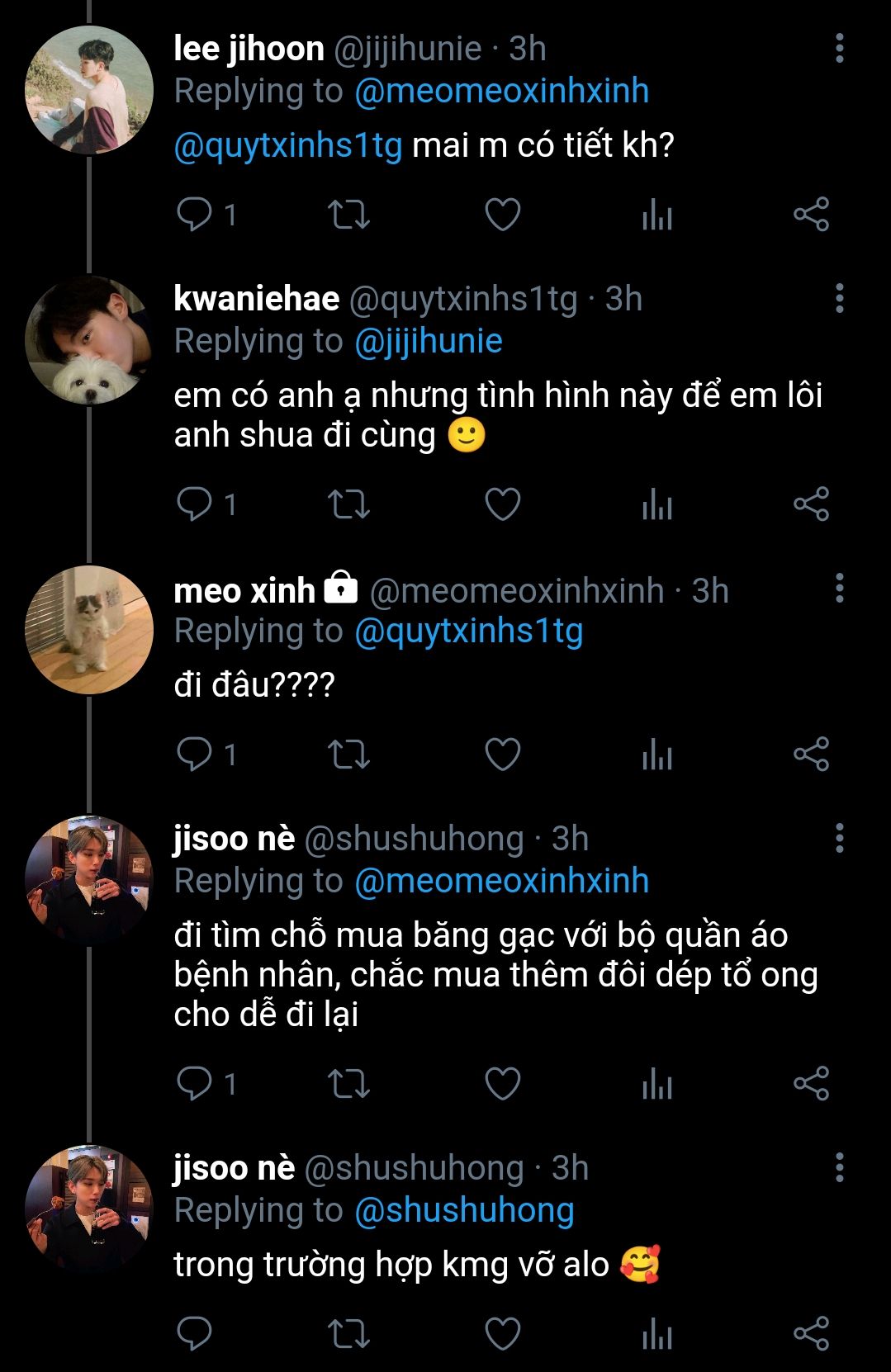This screenshot has height=1372, width=891.
Task: Open kwaniehae's profile avatar with dog
Action: 89,340
